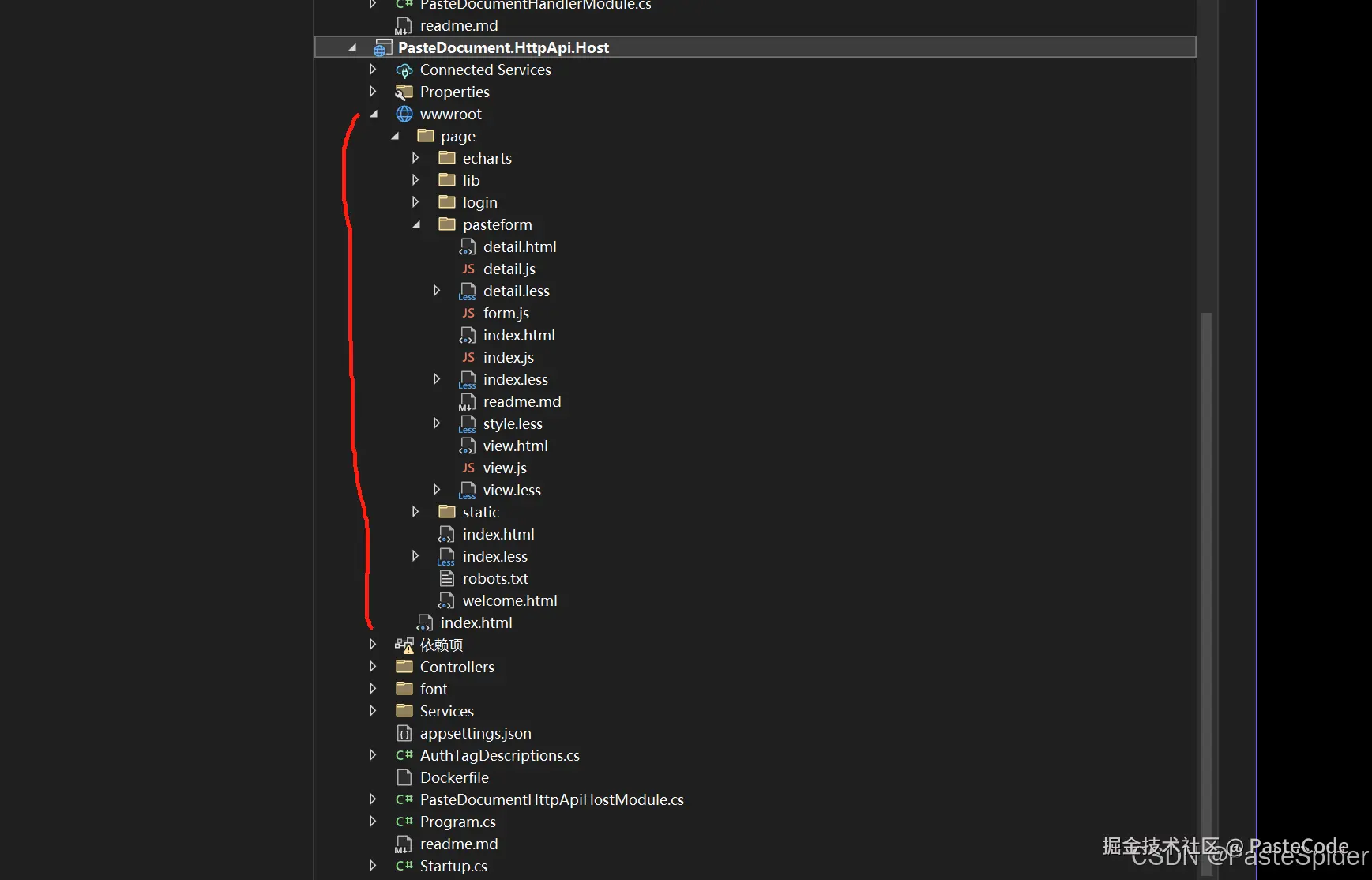The width and height of the screenshot is (1372, 880).
Task: Expand the style.less nested files
Action: coord(437,423)
